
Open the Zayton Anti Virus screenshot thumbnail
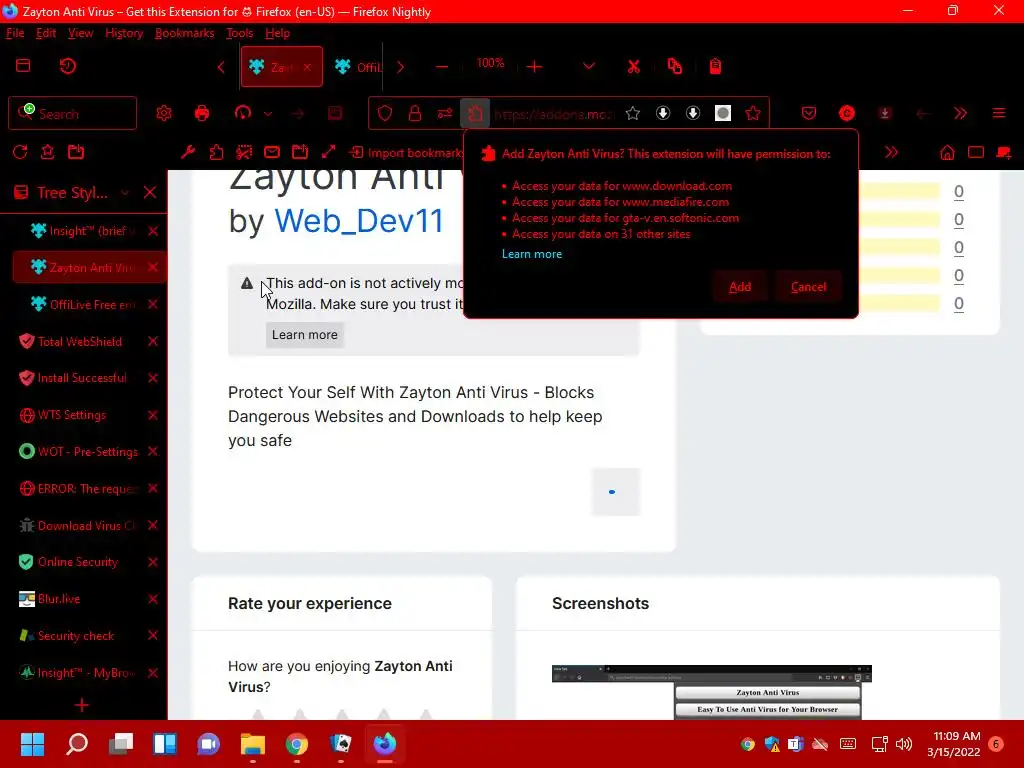[711, 692]
